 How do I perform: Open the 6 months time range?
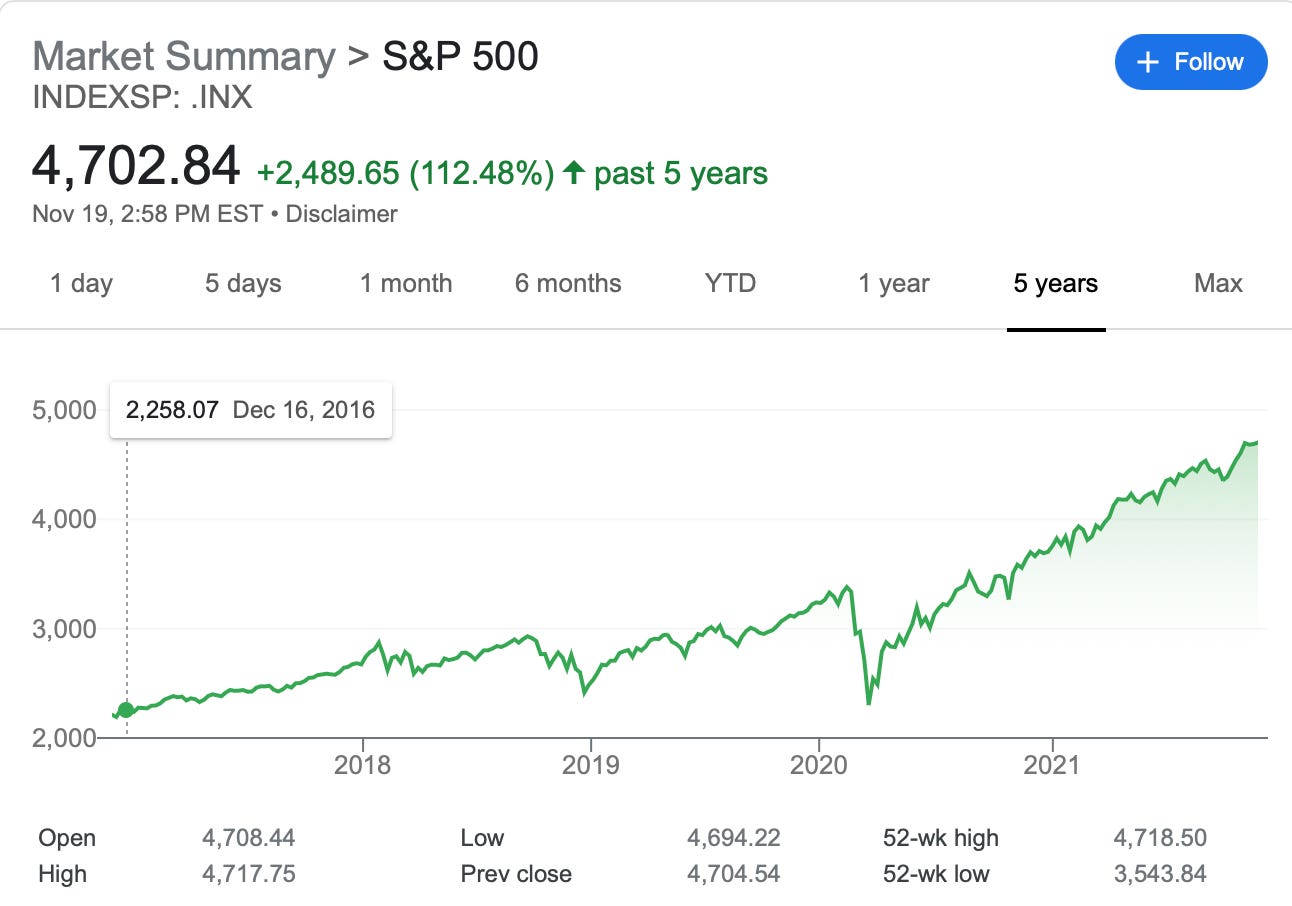coord(567,283)
